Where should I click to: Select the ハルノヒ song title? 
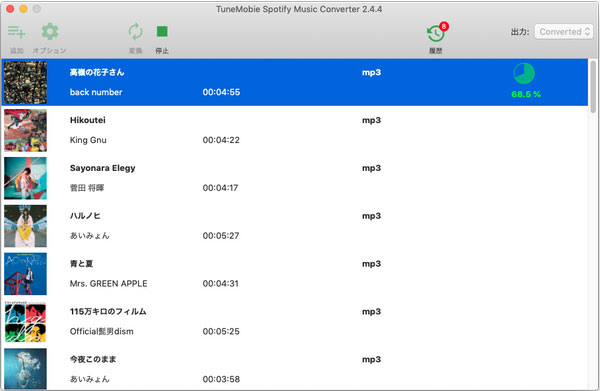[x=85, y=216]
